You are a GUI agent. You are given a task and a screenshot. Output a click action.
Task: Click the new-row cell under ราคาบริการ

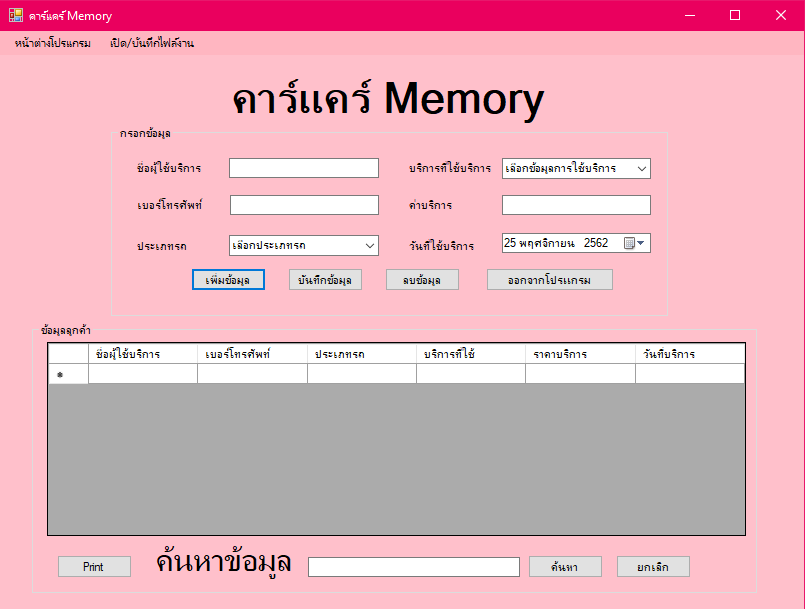tap(580, 374)
